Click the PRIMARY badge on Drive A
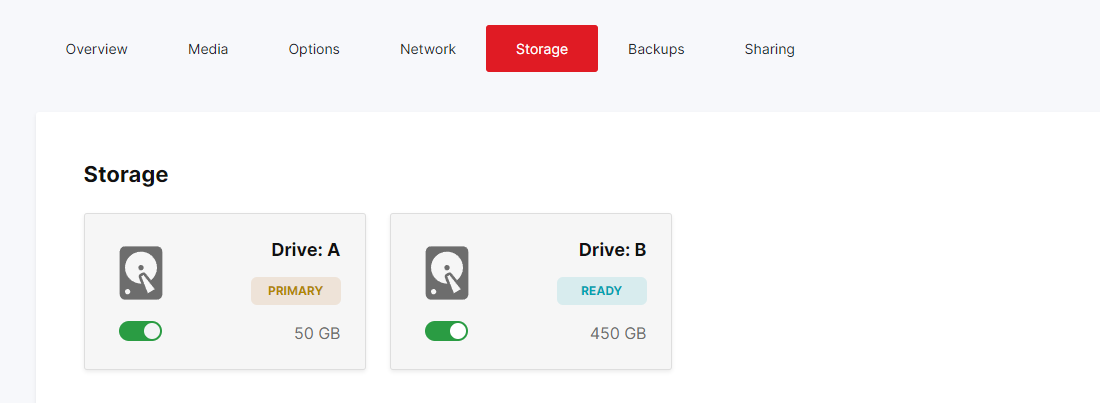Viewport: 1100px width, 403px height. (295, 291)
